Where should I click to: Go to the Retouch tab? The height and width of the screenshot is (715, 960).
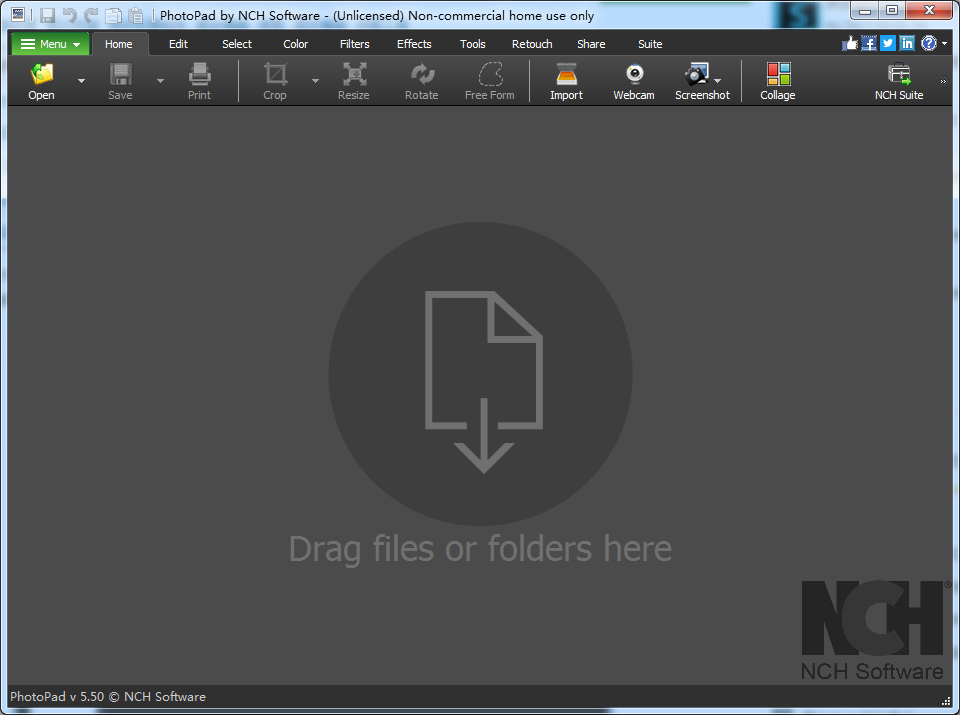pos(532,44)
